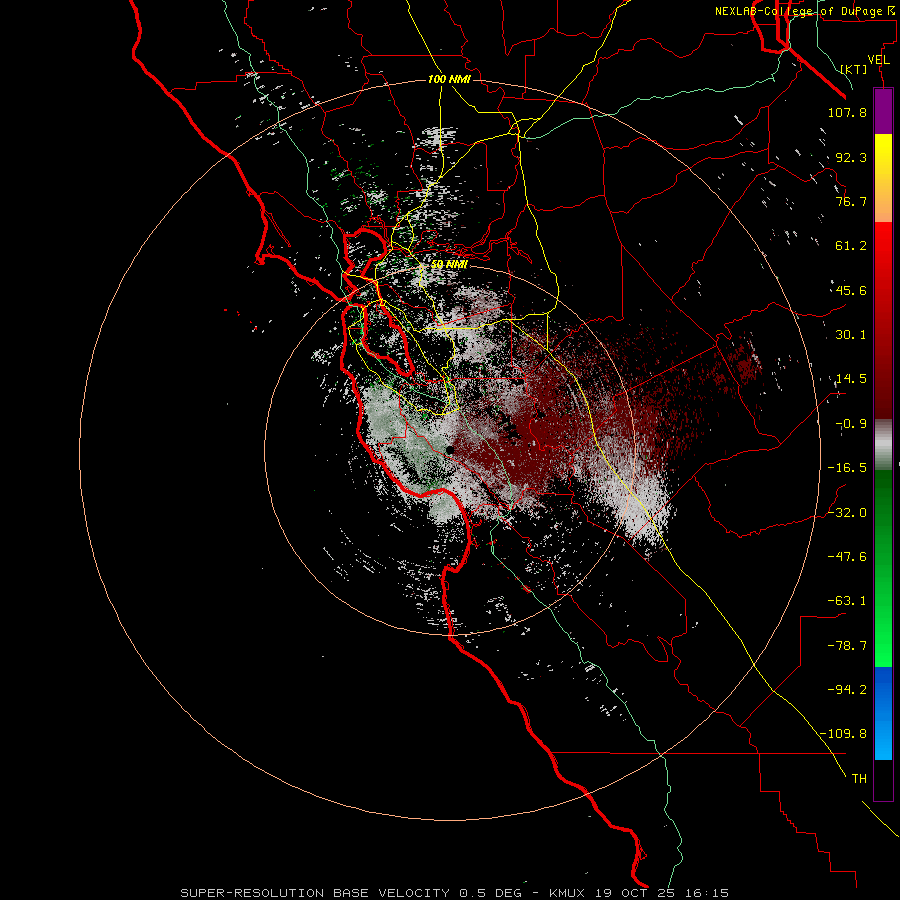This screenshot has width=900, height=900.
Task: Click the -16.5 scale label
Action: pos(847,468)
